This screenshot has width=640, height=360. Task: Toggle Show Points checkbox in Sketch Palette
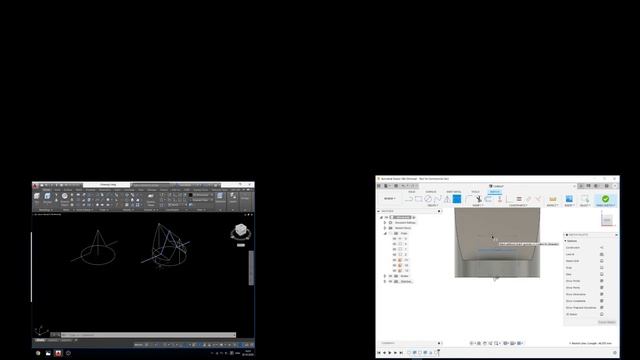(602, 287)
